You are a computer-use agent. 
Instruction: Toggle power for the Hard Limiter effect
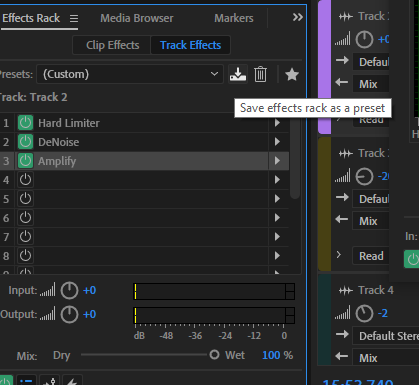[25, 123]
